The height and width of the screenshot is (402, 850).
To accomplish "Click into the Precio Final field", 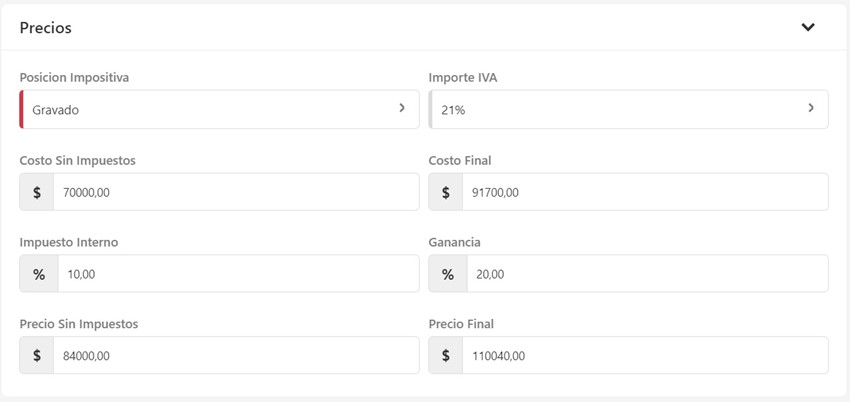I will 645,355.
